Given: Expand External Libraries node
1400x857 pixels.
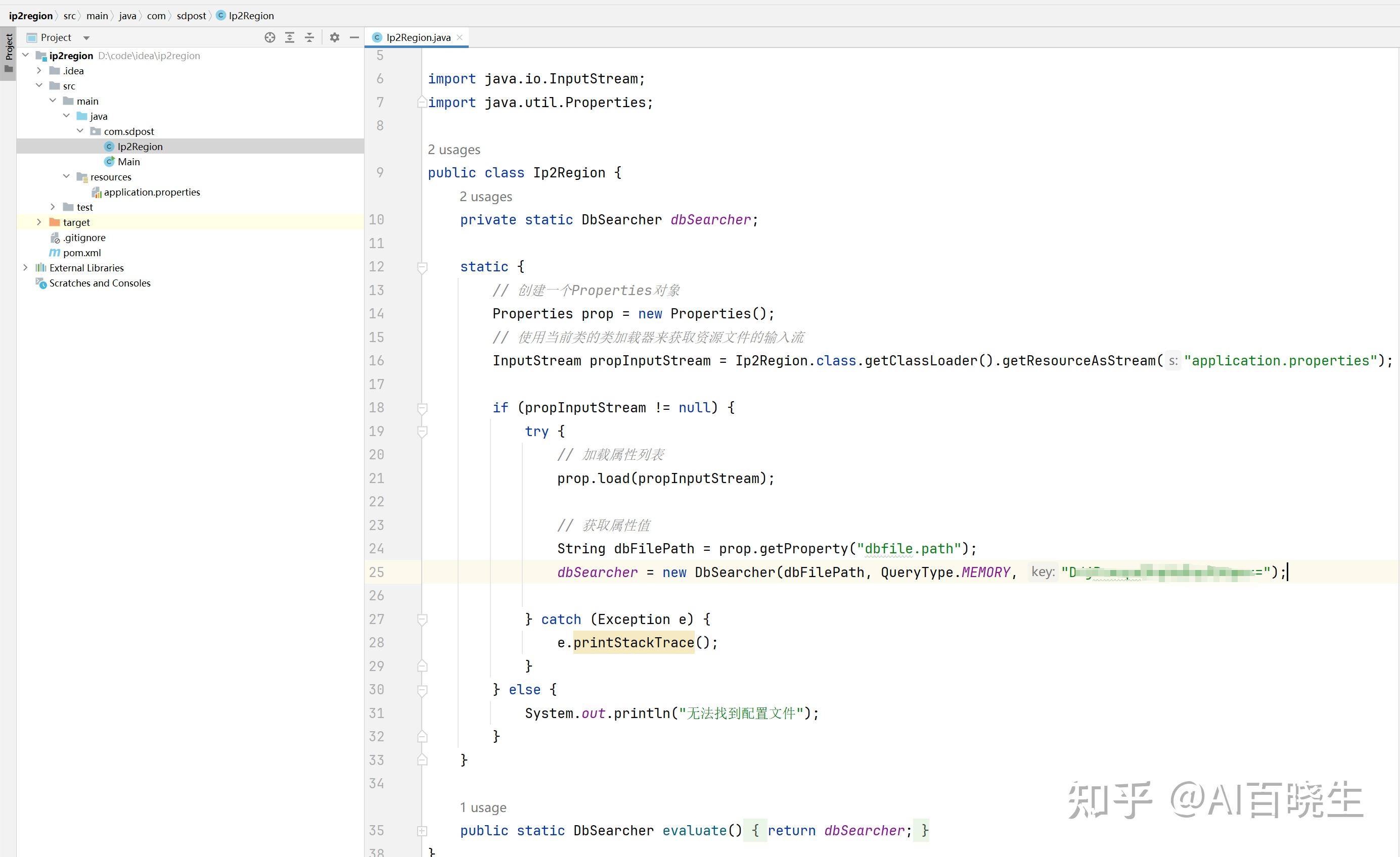Looking at the screenshot, I should coord(25,267).
